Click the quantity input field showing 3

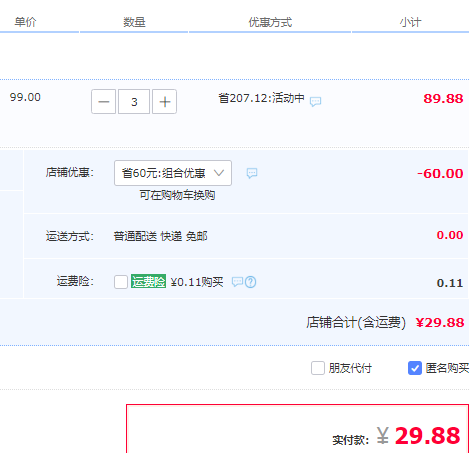[134, 102]
